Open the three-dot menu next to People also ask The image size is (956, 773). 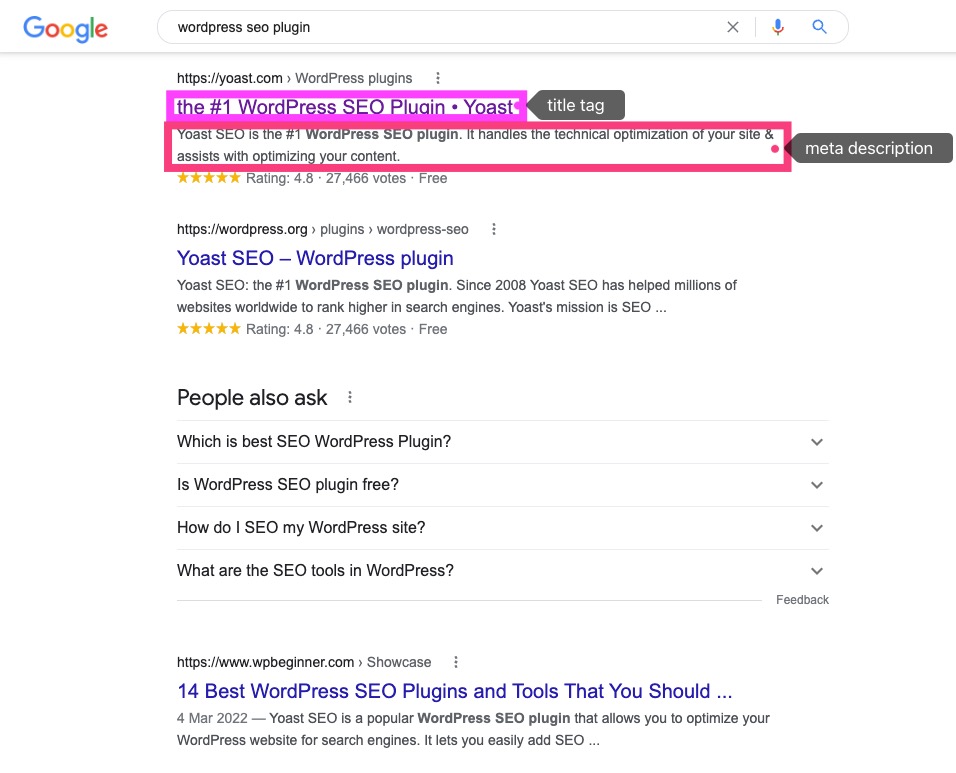(x=349, y=397)
